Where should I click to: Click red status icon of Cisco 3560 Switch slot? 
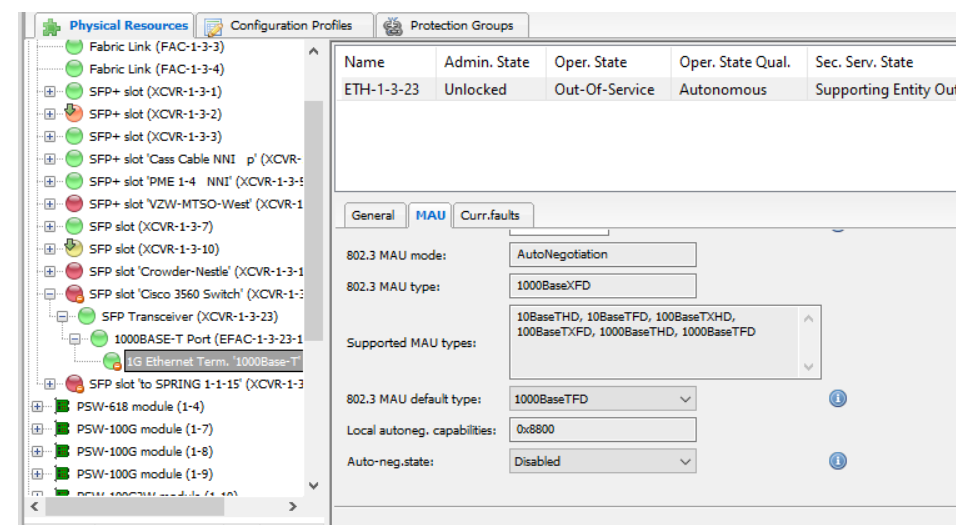[75, 294]
